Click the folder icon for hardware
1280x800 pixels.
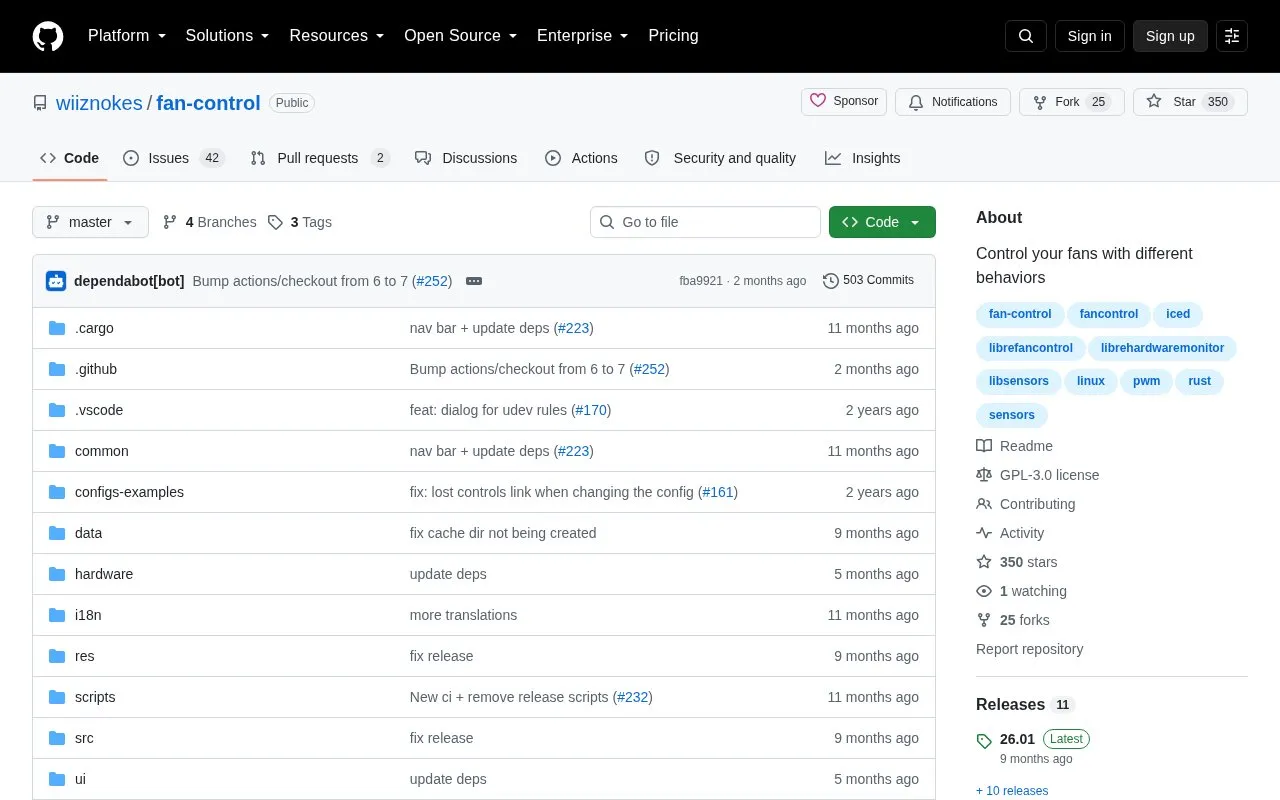coord(57,574)
